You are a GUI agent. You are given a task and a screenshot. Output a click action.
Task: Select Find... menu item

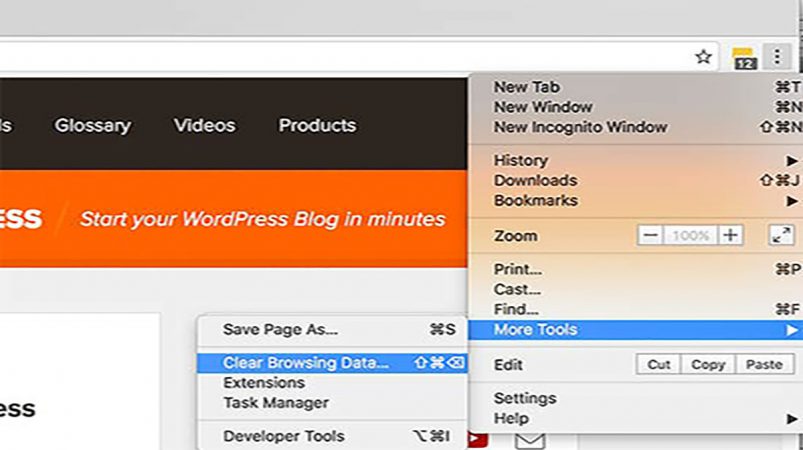pyautogui.click(x=635, y=309)
